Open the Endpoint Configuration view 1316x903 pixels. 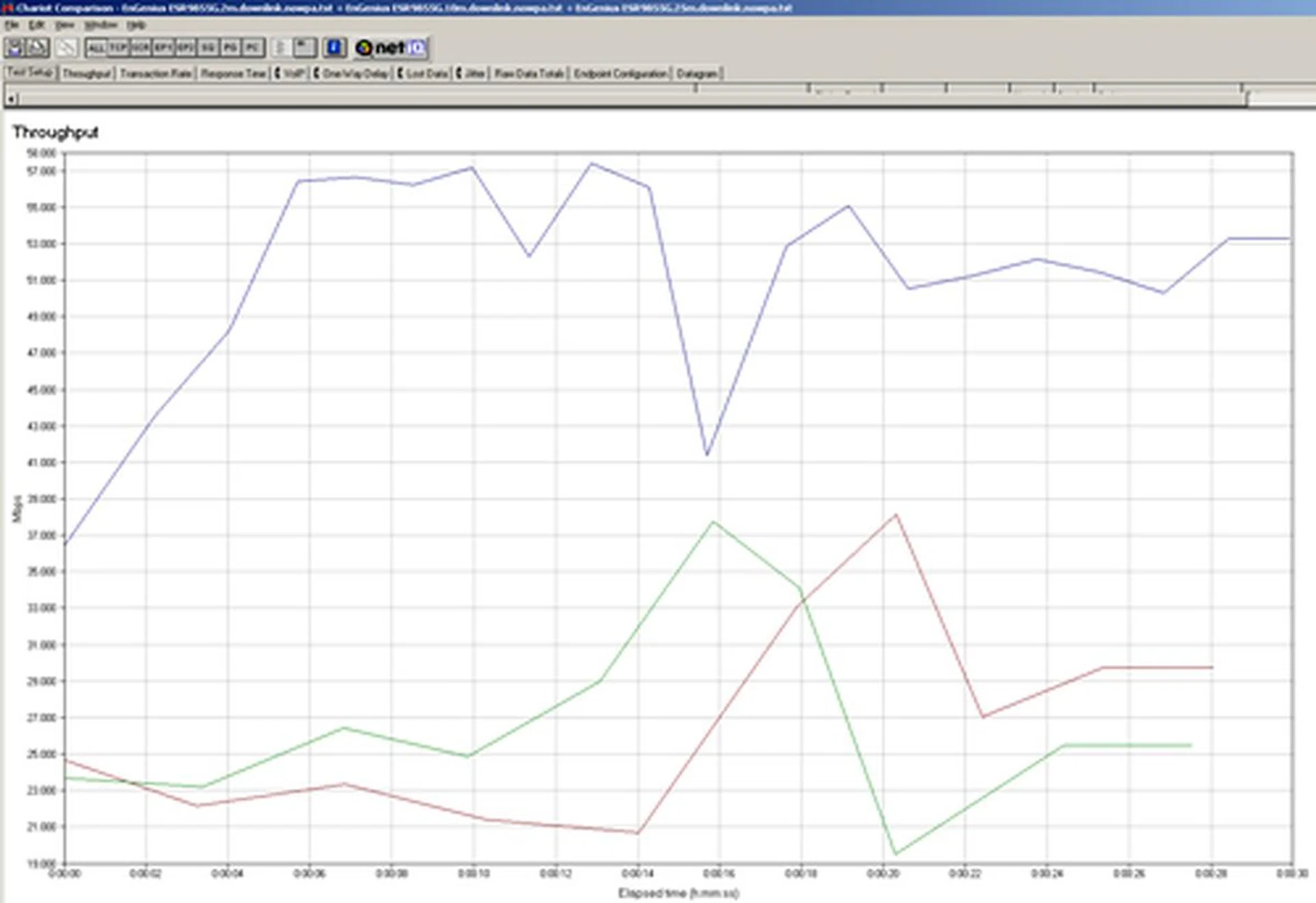click(619, 73)
